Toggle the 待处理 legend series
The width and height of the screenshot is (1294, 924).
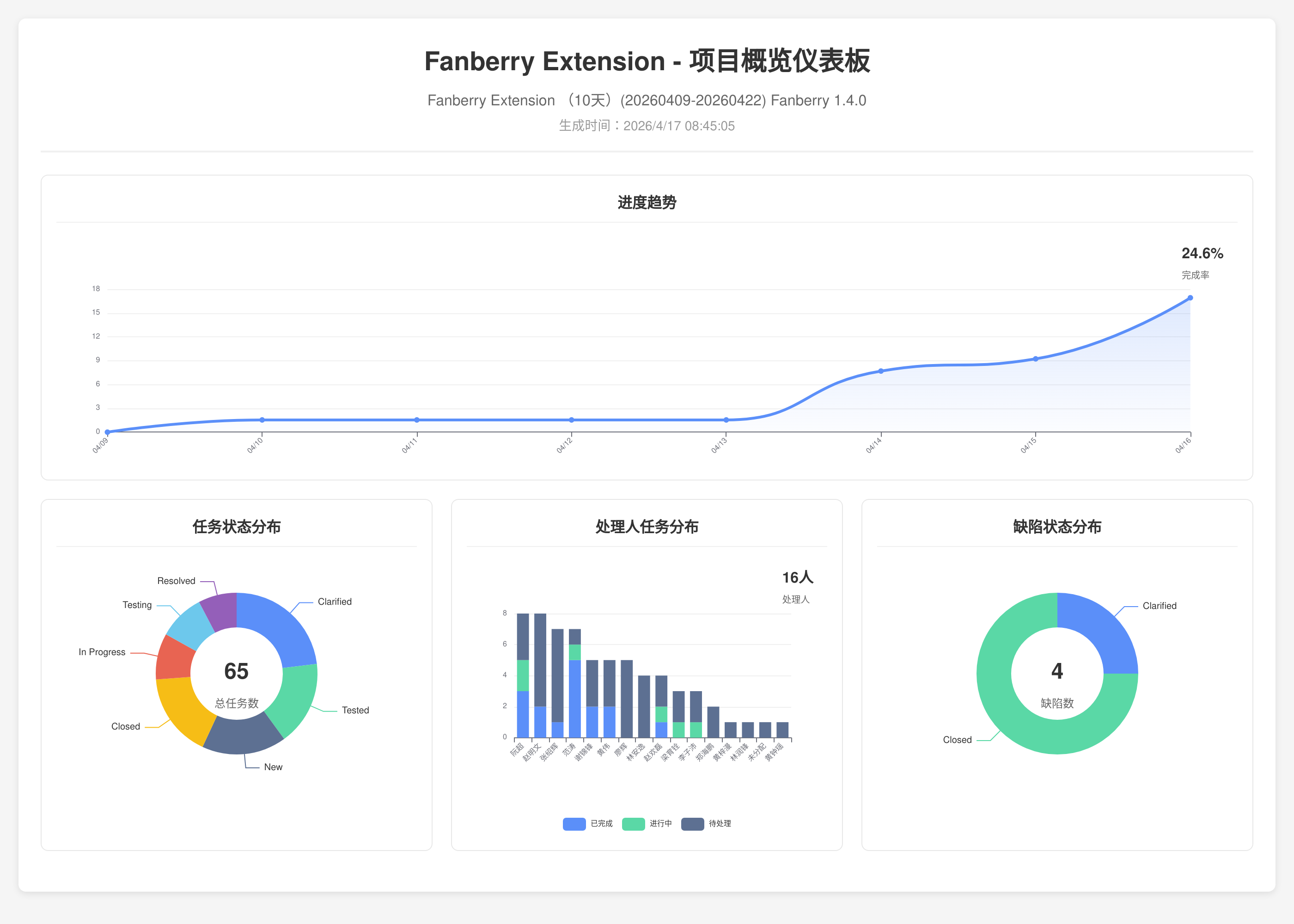coord(692,824)
